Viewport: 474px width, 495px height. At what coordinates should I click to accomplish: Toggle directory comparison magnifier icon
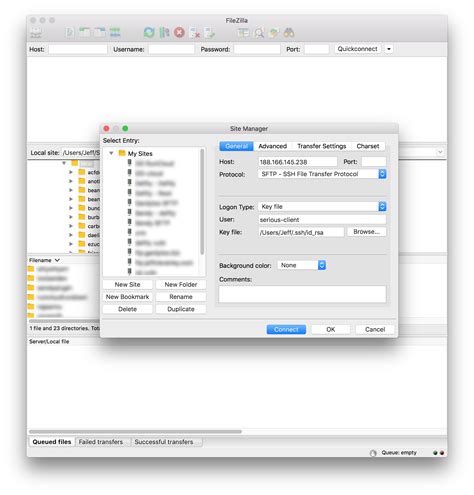259,33
